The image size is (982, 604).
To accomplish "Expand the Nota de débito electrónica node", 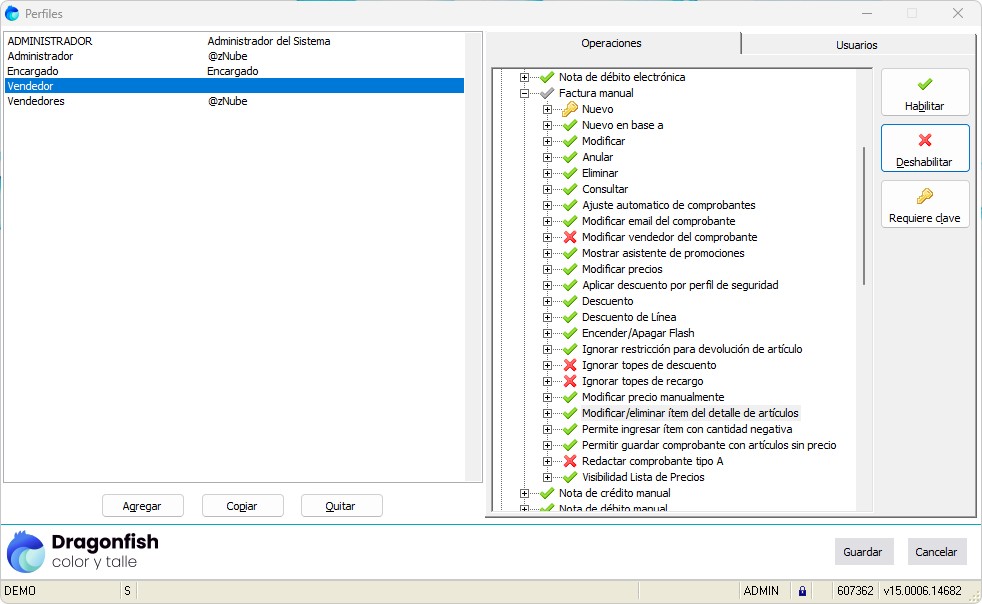I will point(524,77).
